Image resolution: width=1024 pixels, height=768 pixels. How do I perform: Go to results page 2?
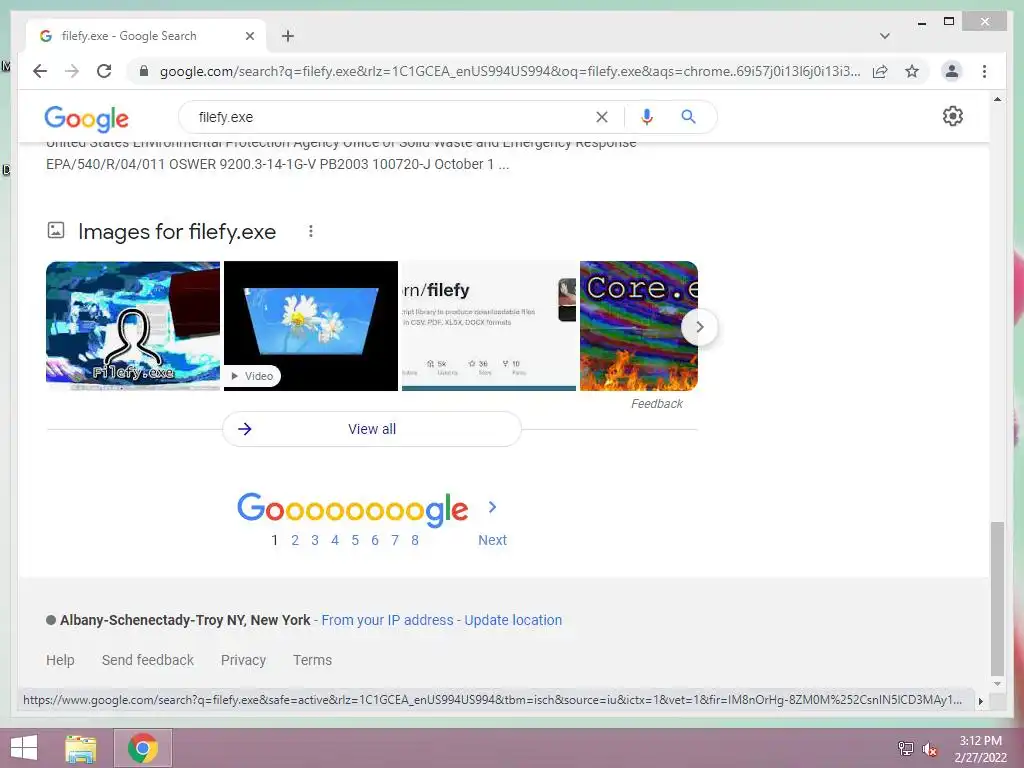click(295, 540)
